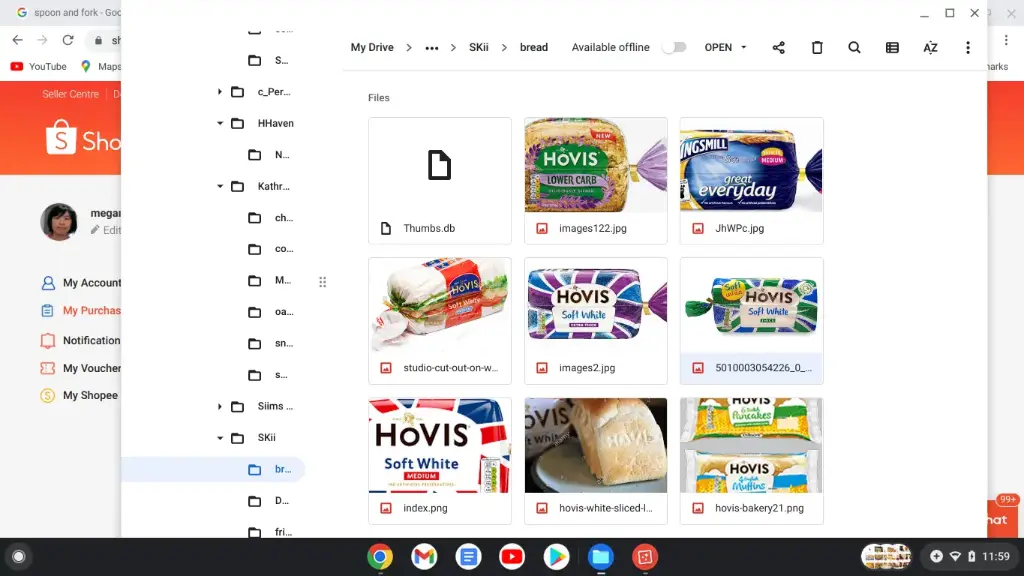Go back in the Chrome window

[x=18, y=40]
